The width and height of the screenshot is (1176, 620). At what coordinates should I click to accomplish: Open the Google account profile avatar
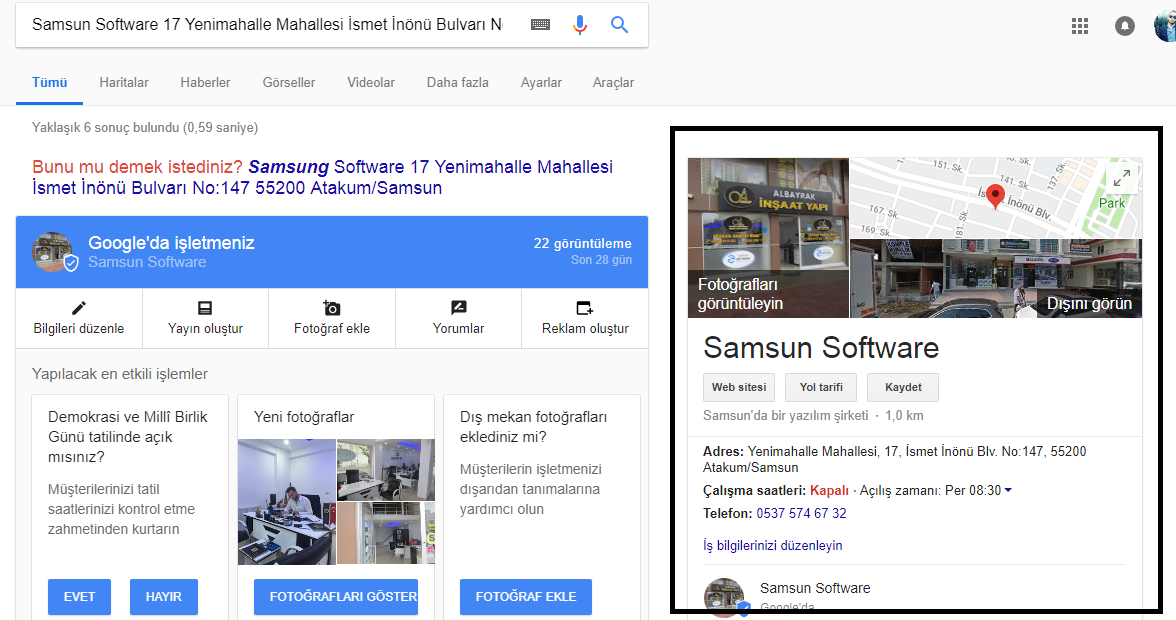coord(1166,26)
